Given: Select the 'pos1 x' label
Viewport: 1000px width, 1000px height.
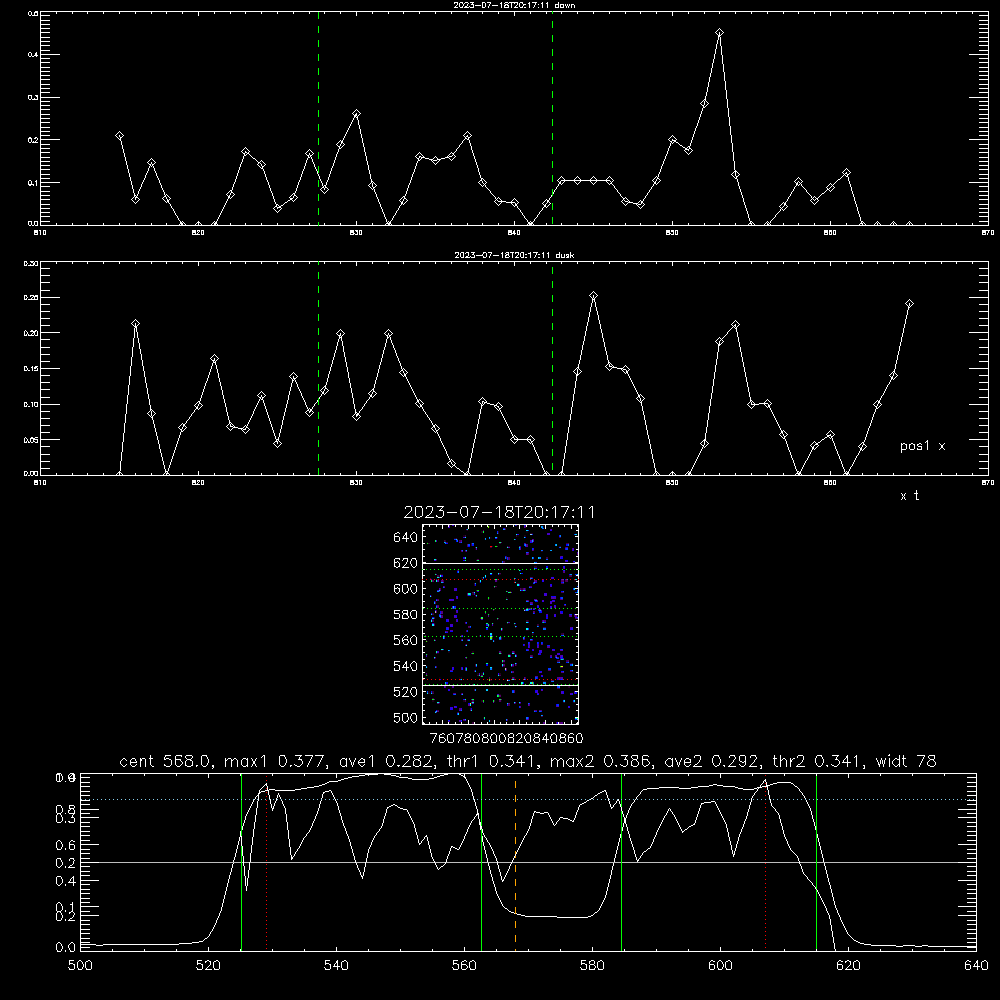Looking at the screenshot, I should (922, 446).
